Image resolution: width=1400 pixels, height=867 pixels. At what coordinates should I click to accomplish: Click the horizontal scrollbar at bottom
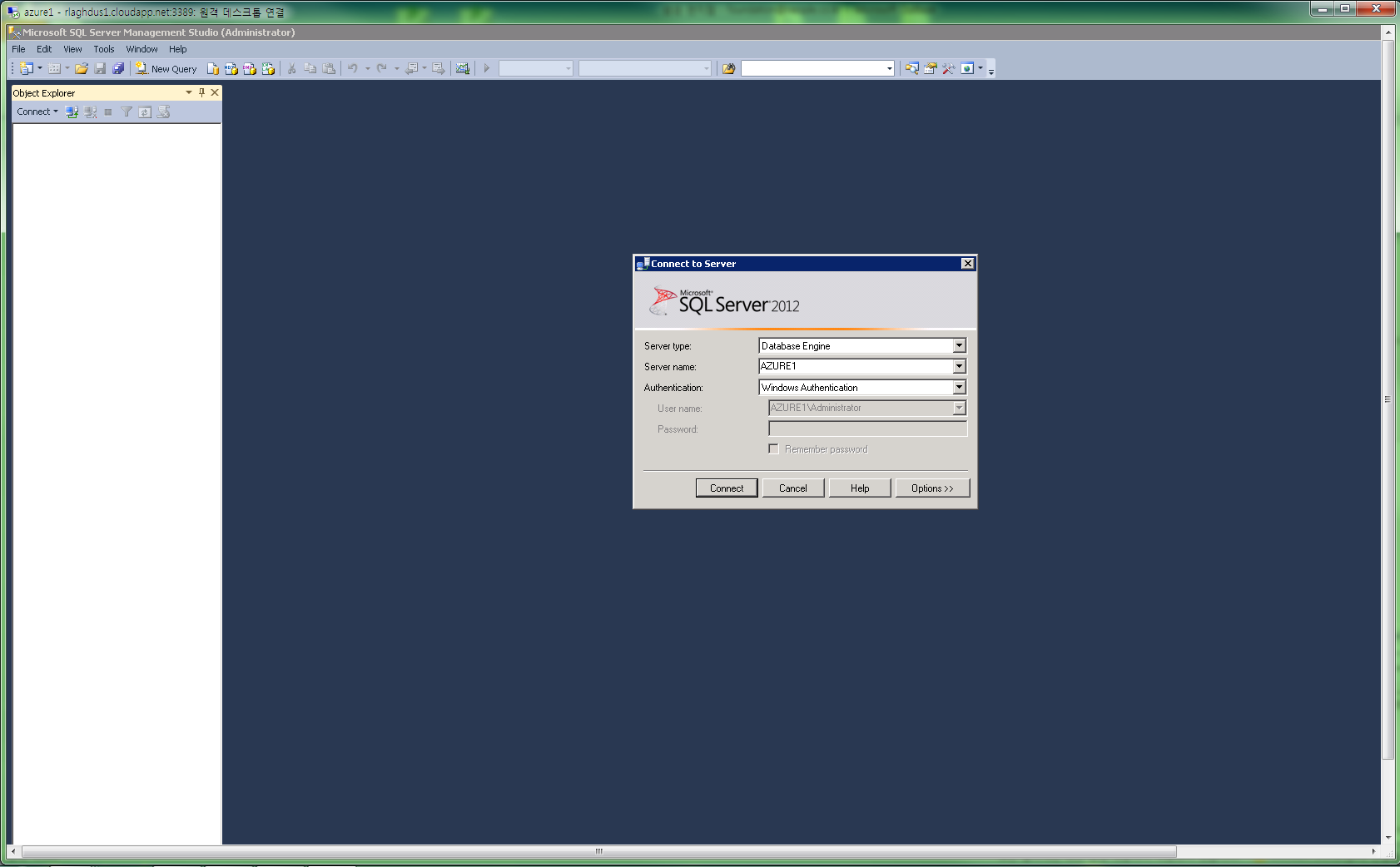[x=598, y=851]
